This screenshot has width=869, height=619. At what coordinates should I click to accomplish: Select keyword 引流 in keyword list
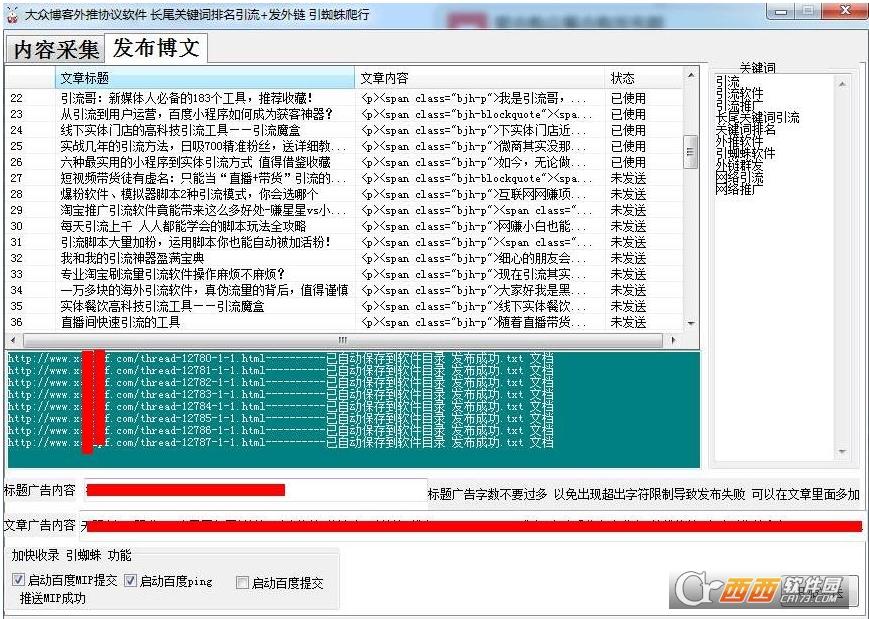[x=727, y=82]
